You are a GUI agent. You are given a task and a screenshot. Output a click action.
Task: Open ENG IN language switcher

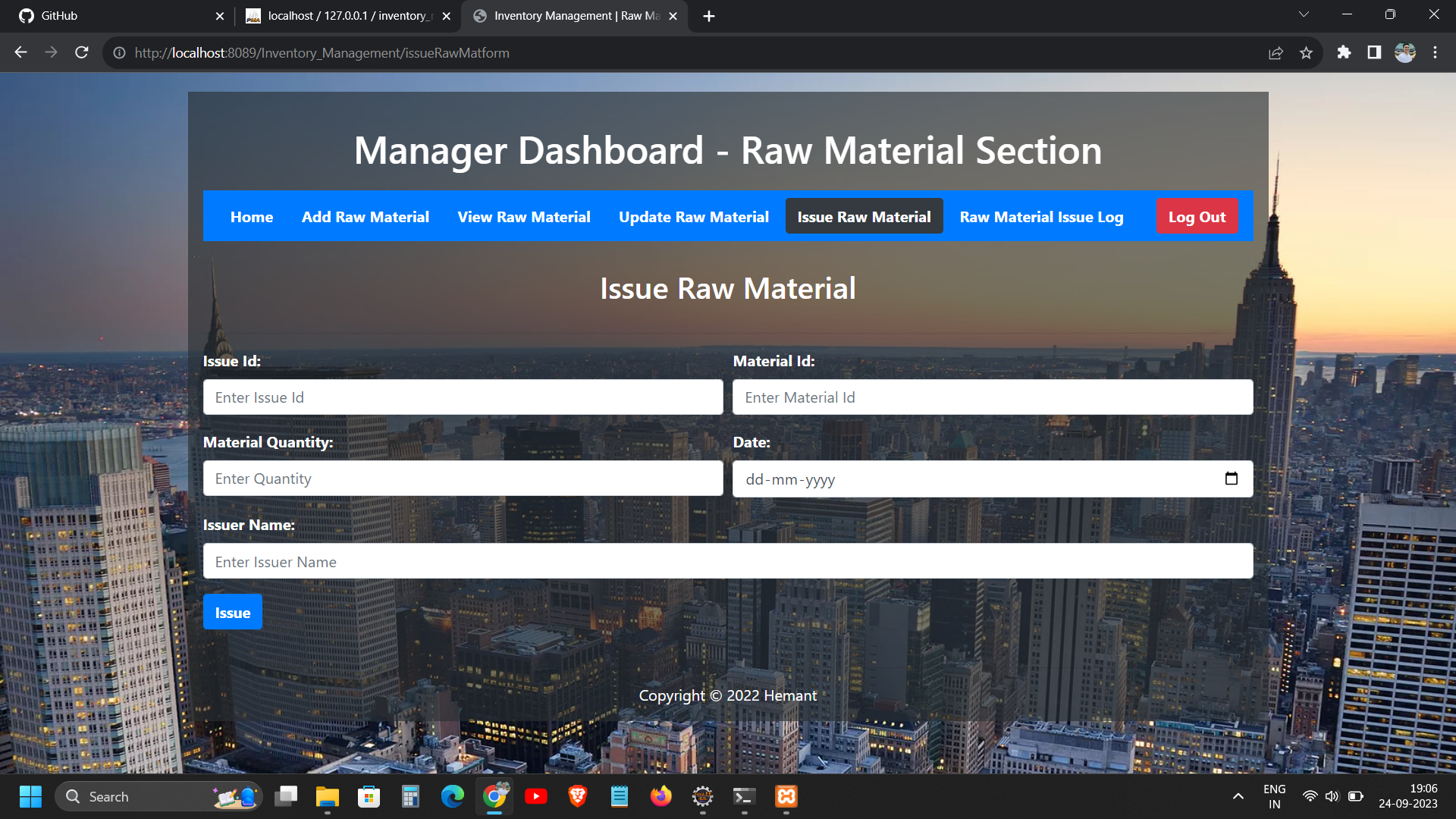pos(1274,796)
